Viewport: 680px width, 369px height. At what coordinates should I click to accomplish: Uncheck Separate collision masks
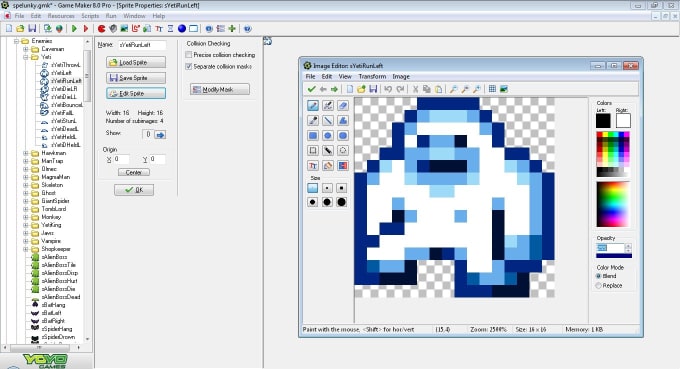pos(189,66)
